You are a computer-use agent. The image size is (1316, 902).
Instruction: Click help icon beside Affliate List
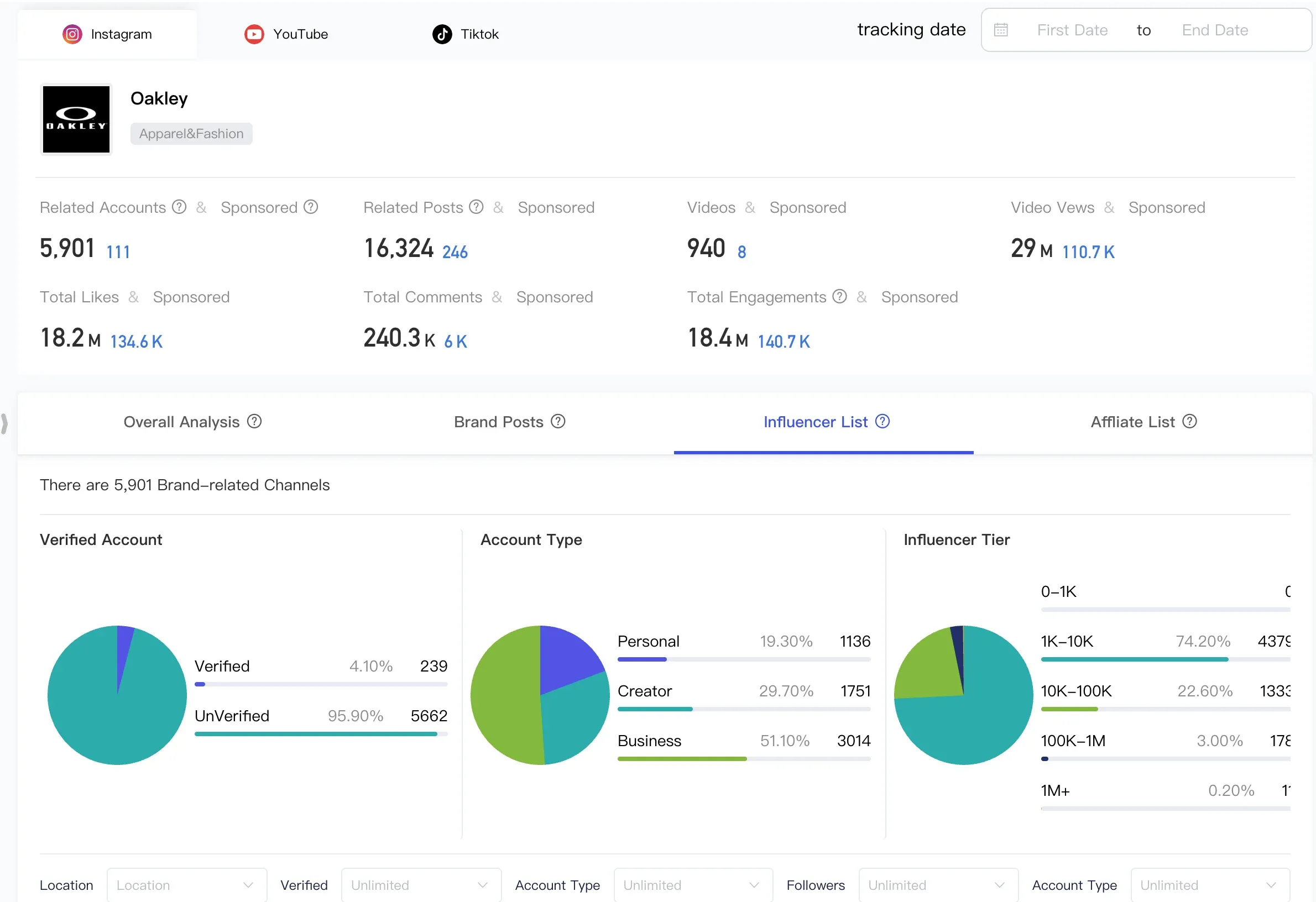pos(1190,422)
